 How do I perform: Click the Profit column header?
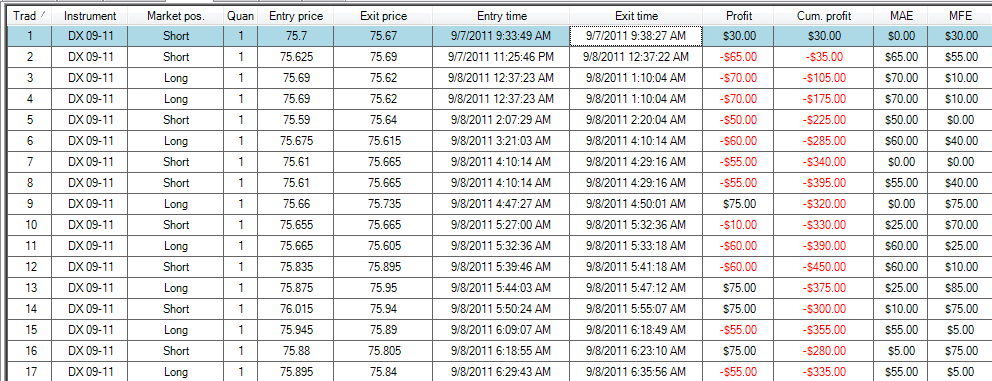tap(738, 16)
